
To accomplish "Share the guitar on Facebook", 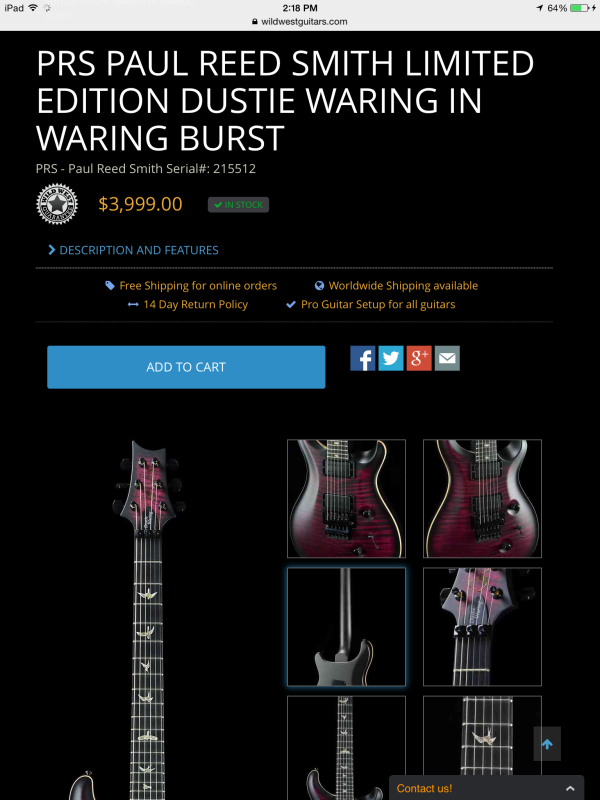I will point(363,358).
